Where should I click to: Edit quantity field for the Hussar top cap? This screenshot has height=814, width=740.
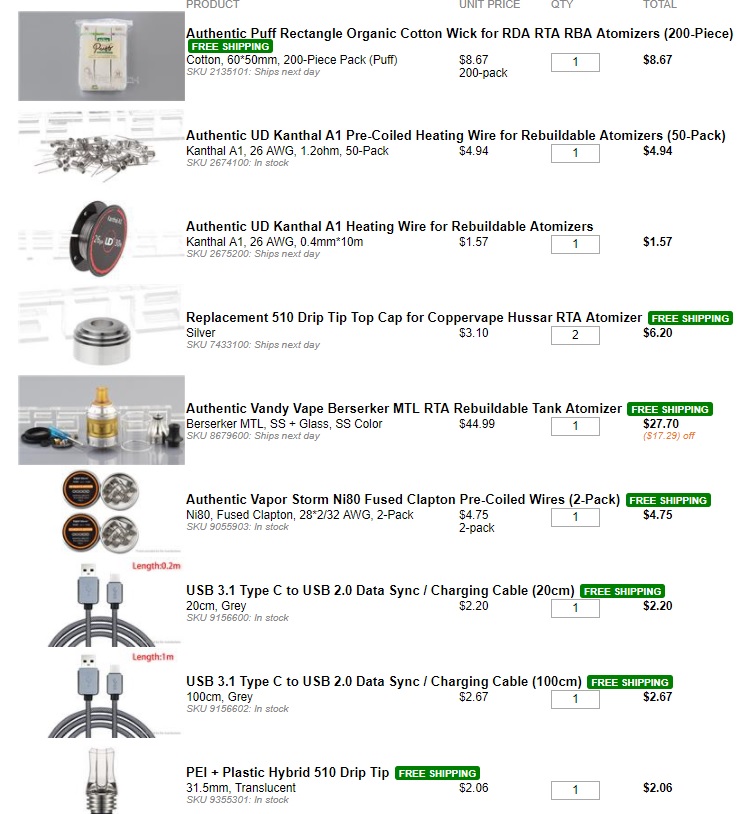pyautogui.click(x=575, y=335)
